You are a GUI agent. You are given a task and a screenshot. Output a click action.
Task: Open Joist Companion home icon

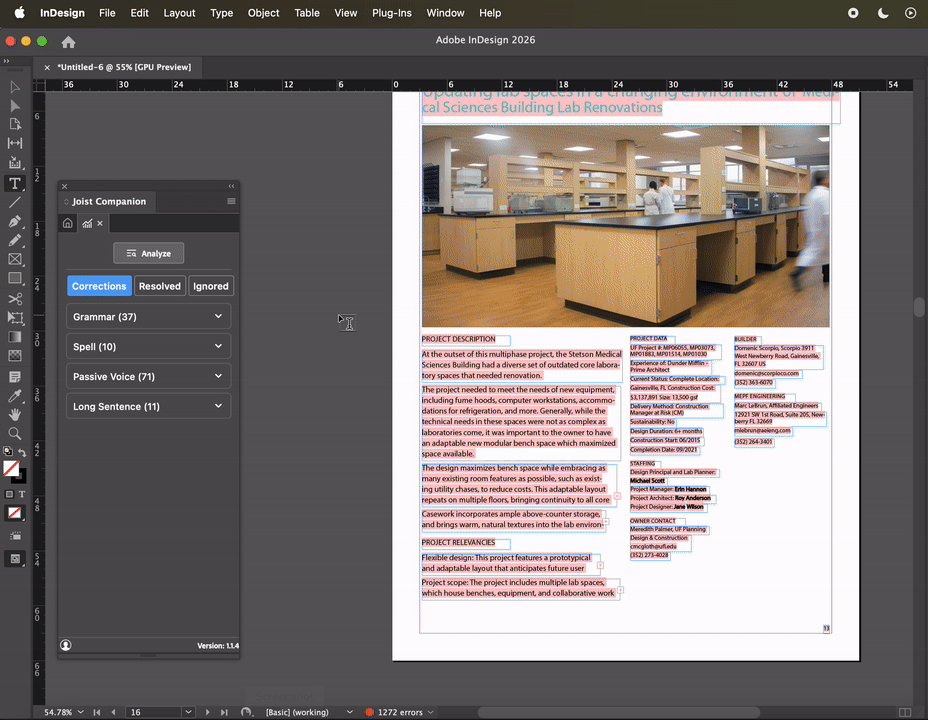click(x=67, y=223)
